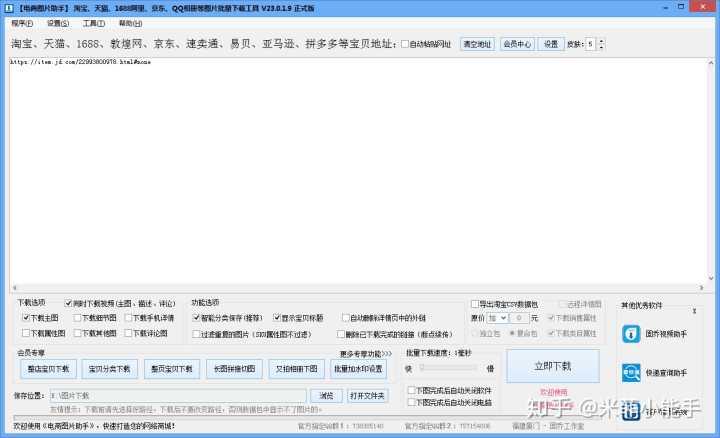Screen dimensions: 720x438
Task: Open the 快递查询助手 app icon
Action: pos(631,373)
